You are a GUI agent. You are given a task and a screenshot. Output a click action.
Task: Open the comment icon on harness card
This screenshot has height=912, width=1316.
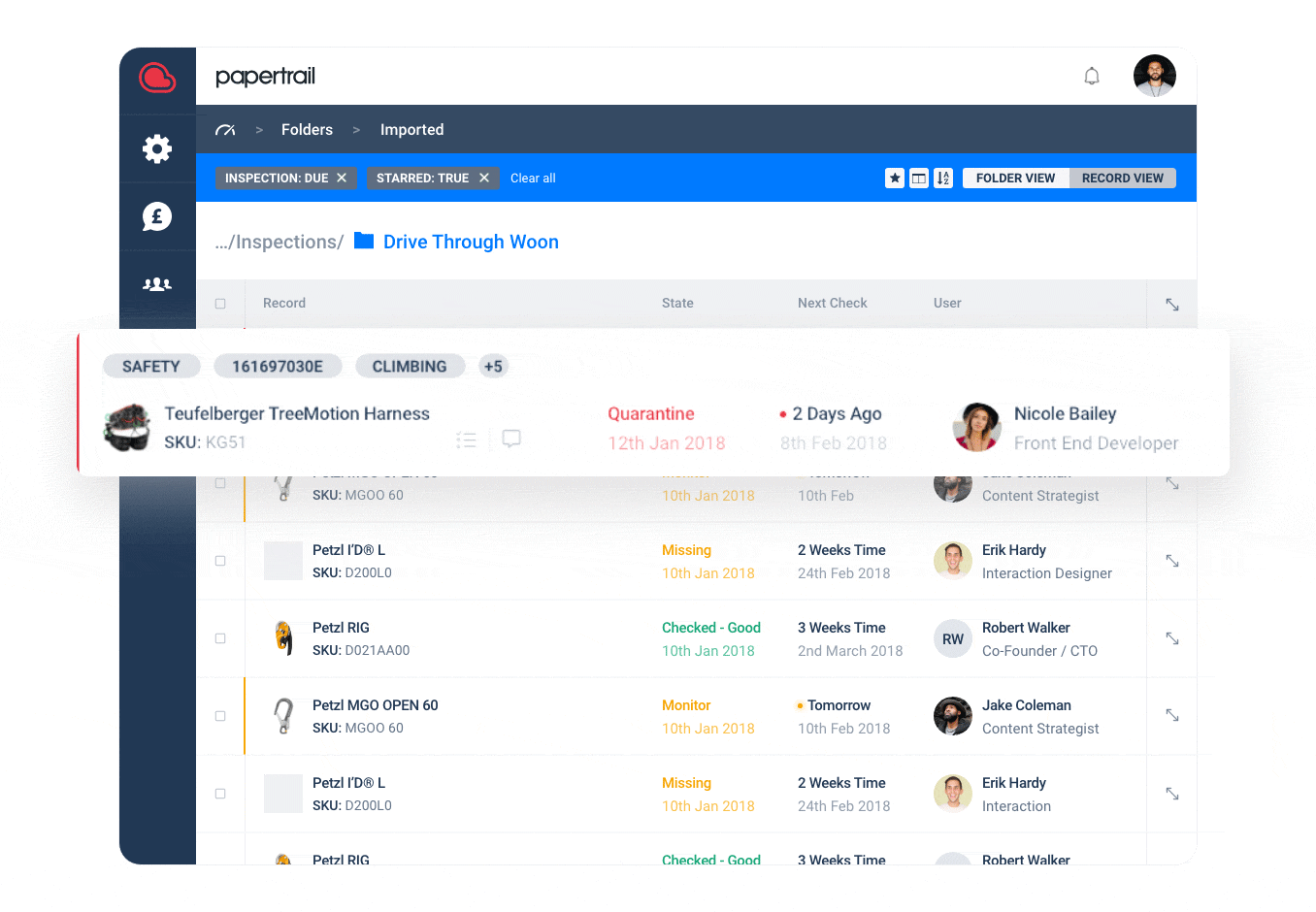point(511,439)
